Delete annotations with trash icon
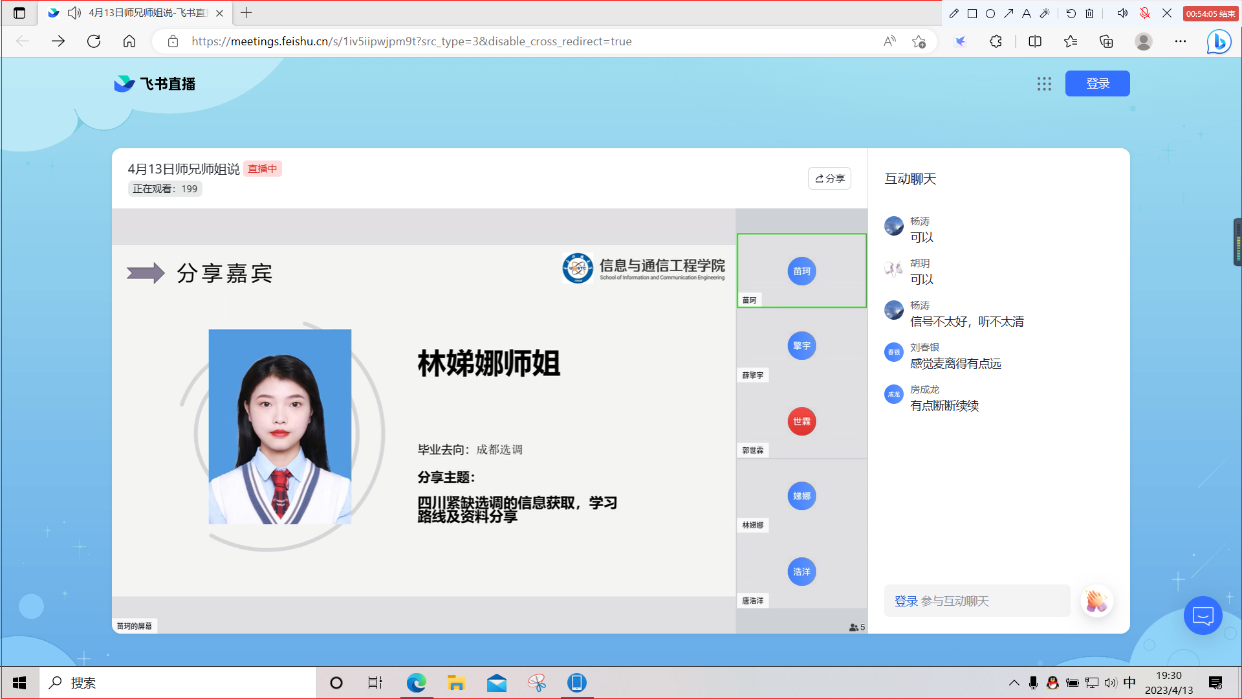The width and height of the screenshot is (1242, 699). pos(1089,13)
